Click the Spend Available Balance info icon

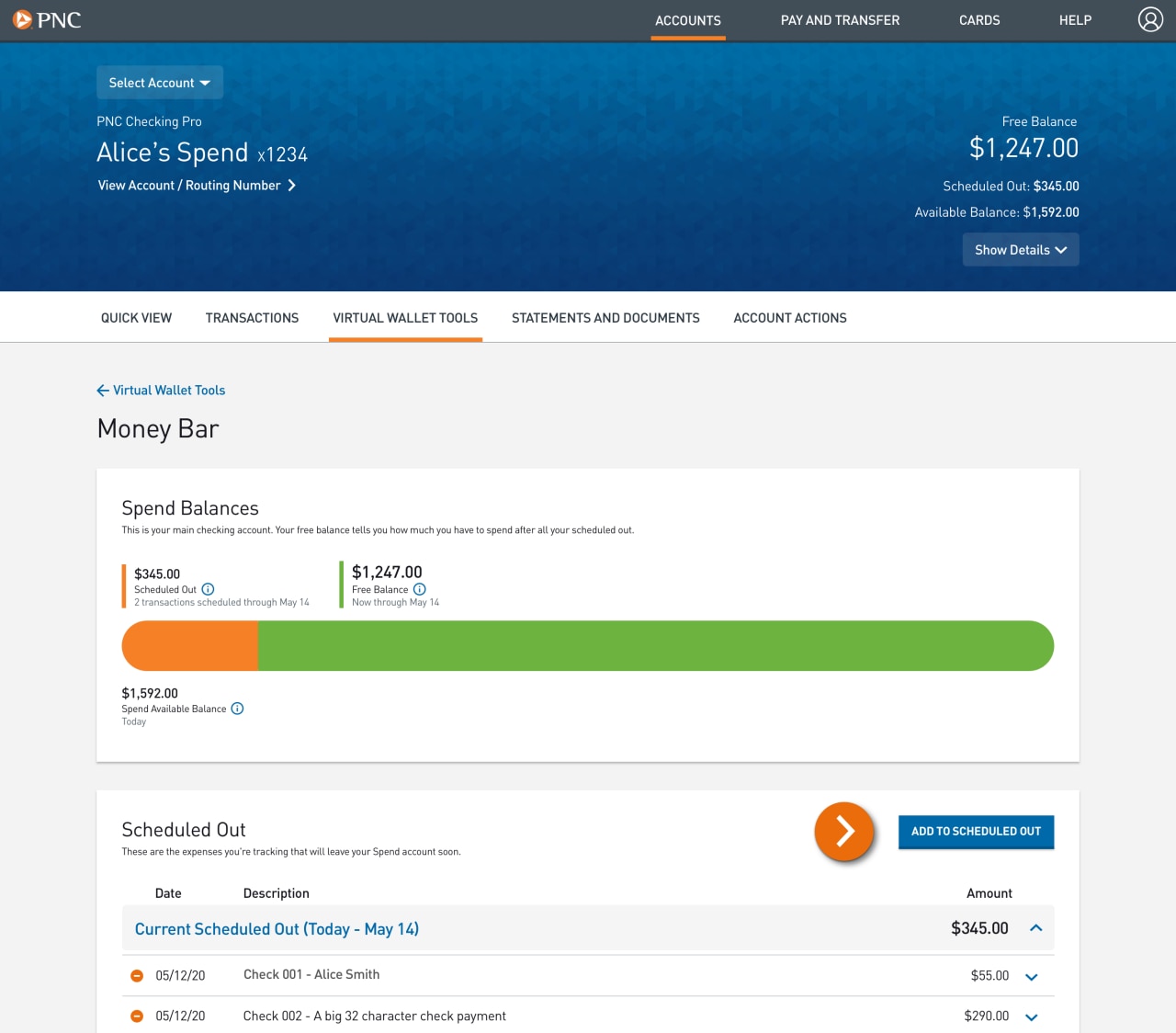(237, 709)
